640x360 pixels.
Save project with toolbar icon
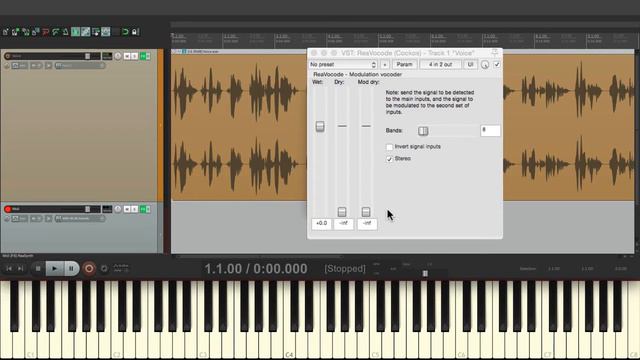(x=26, y=32)
